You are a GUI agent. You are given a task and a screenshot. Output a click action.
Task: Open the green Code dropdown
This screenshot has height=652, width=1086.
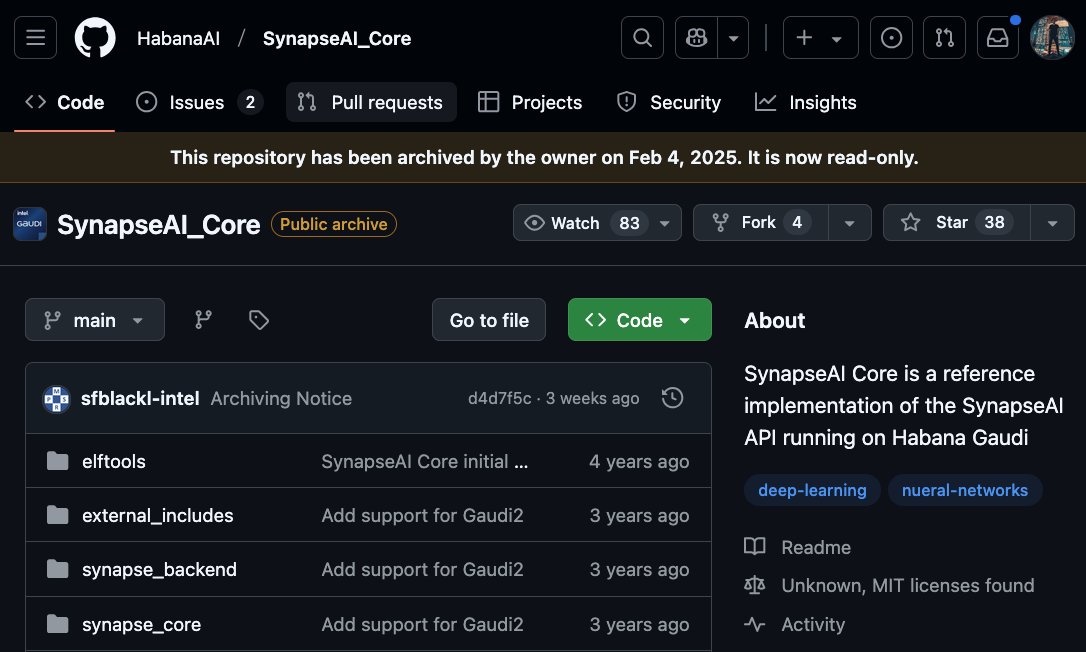point(639,319)
